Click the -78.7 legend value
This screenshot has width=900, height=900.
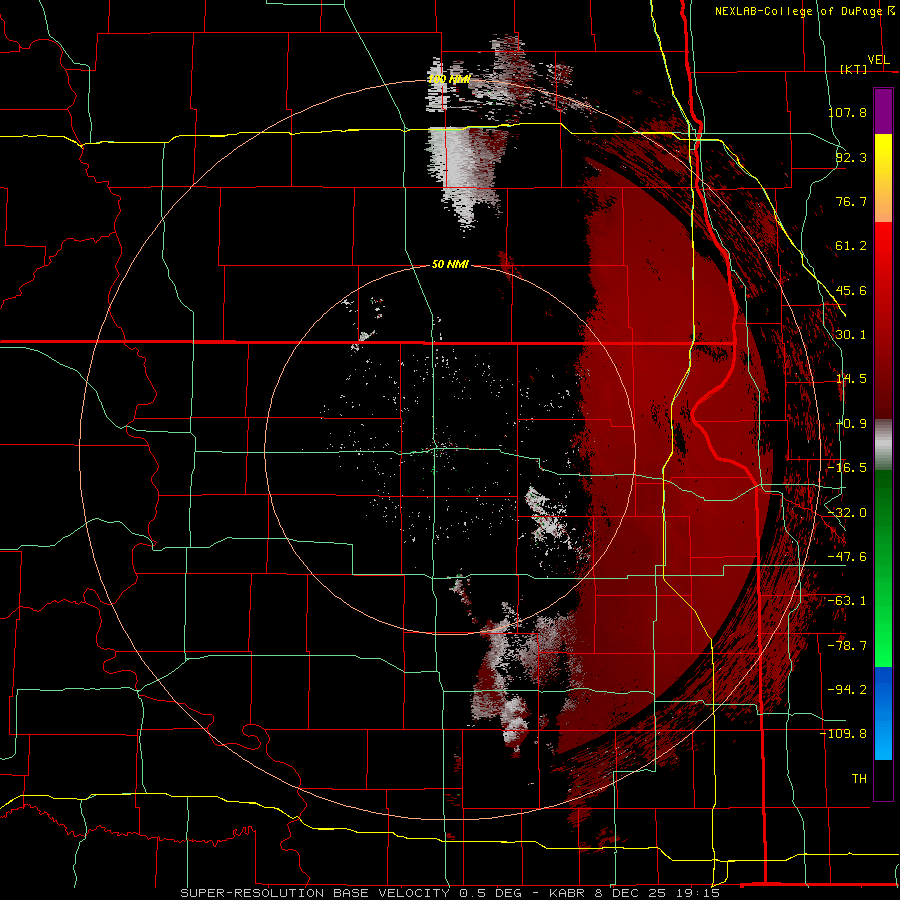[847, 646]
